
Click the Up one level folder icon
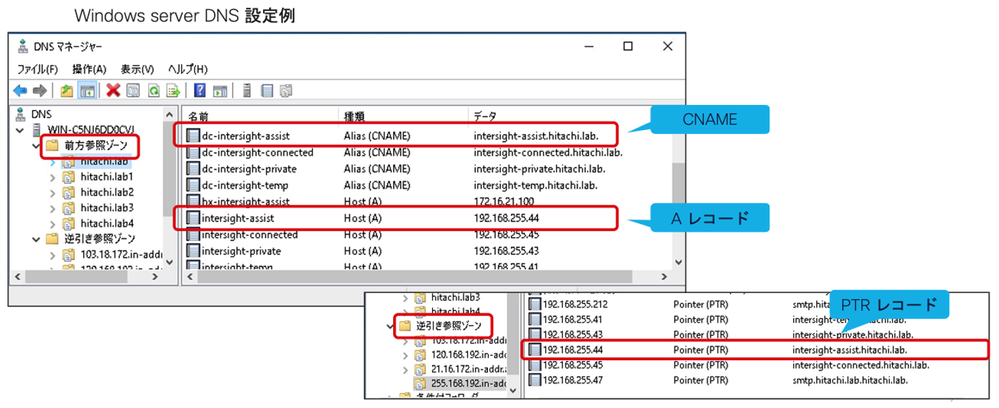click(x=66, y=91)
